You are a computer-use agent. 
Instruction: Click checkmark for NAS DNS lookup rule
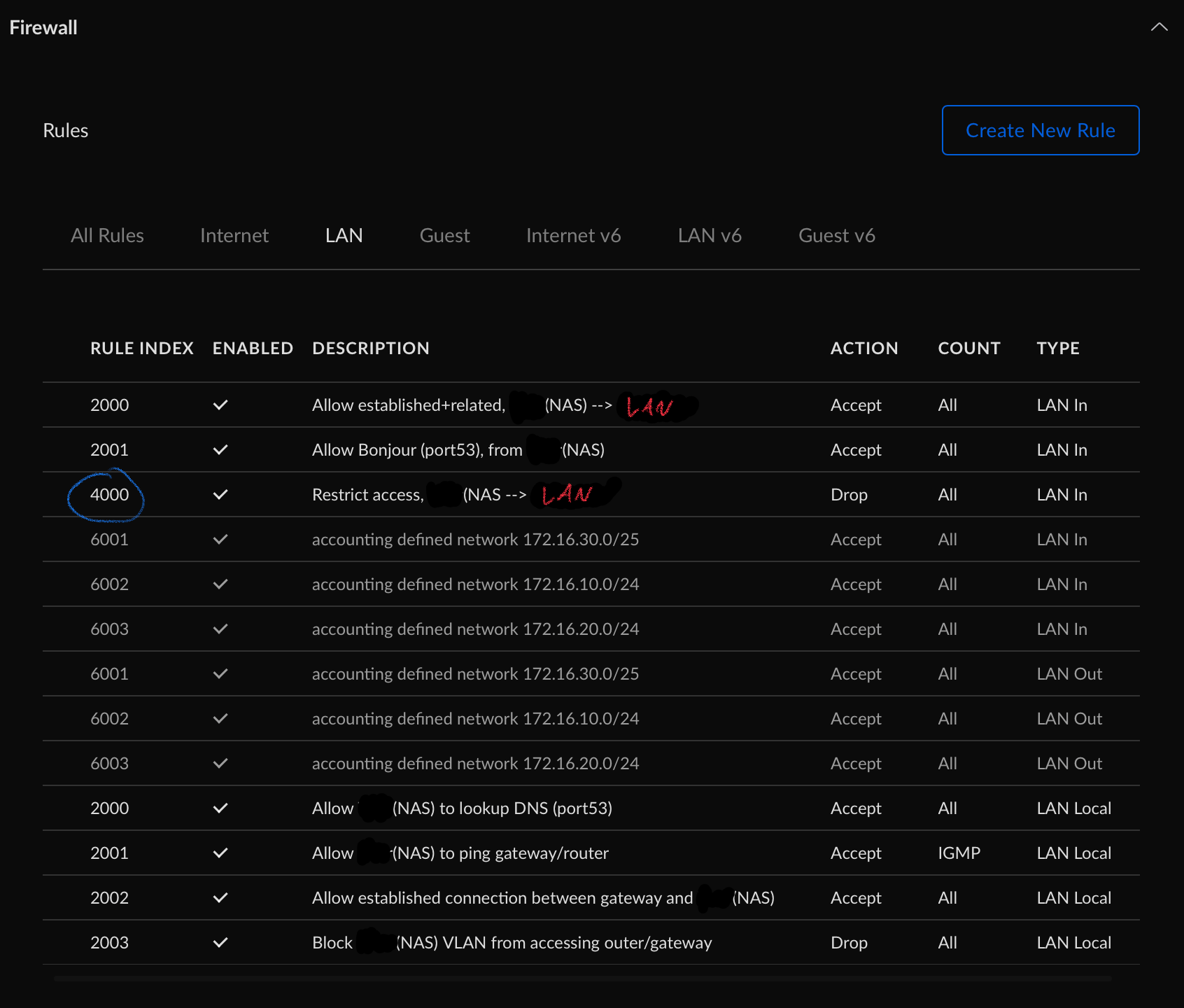coord(220,808)
